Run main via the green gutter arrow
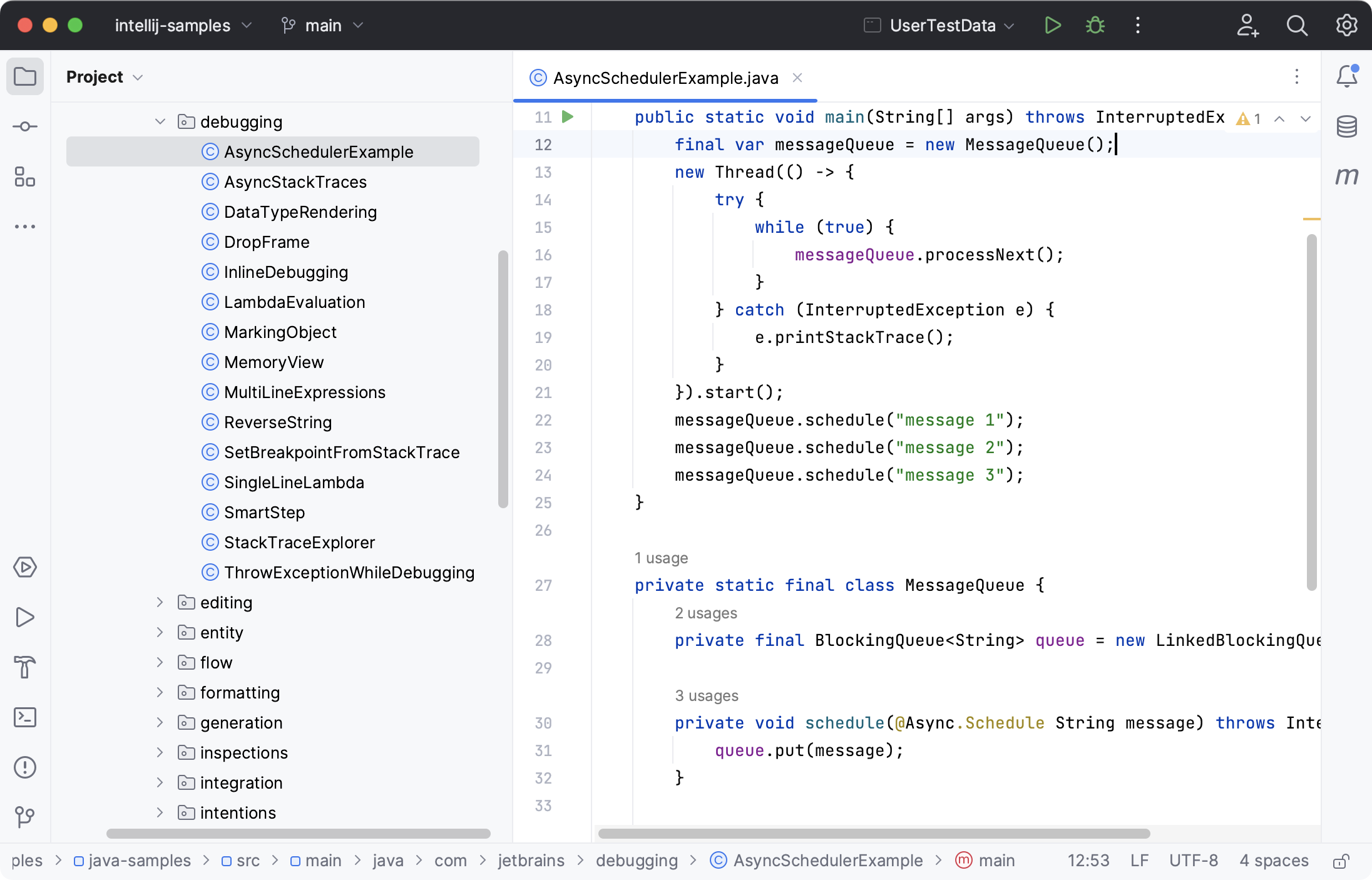The height and width of the screenshot is (880, 1372). pos(567,117)
